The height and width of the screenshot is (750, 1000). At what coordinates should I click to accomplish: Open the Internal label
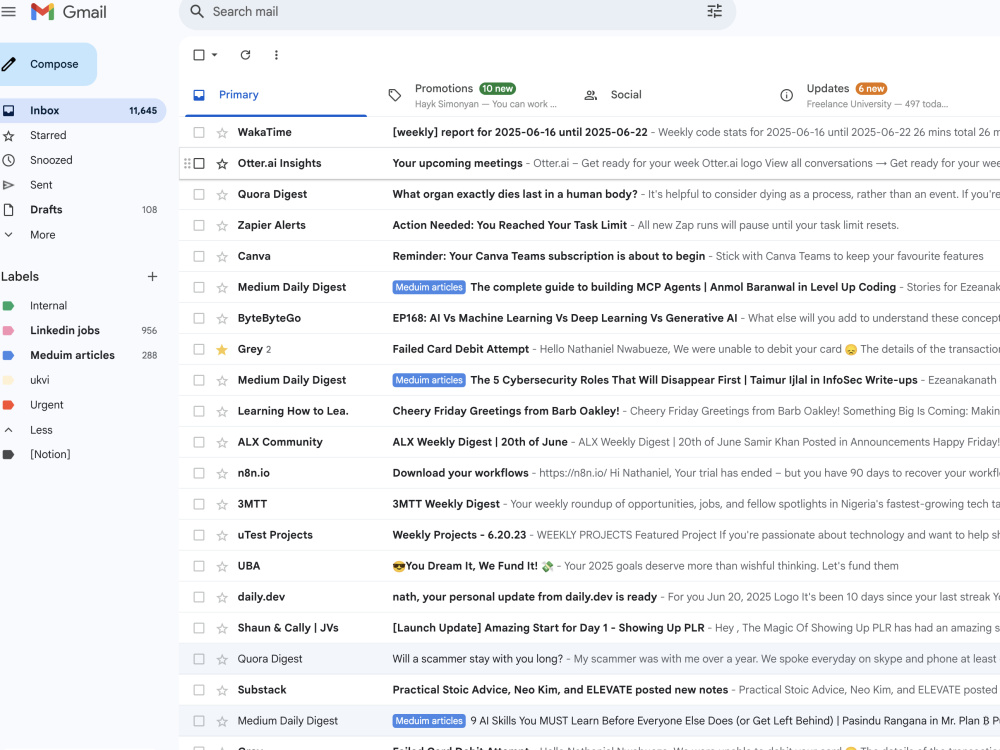coord(82,305)
